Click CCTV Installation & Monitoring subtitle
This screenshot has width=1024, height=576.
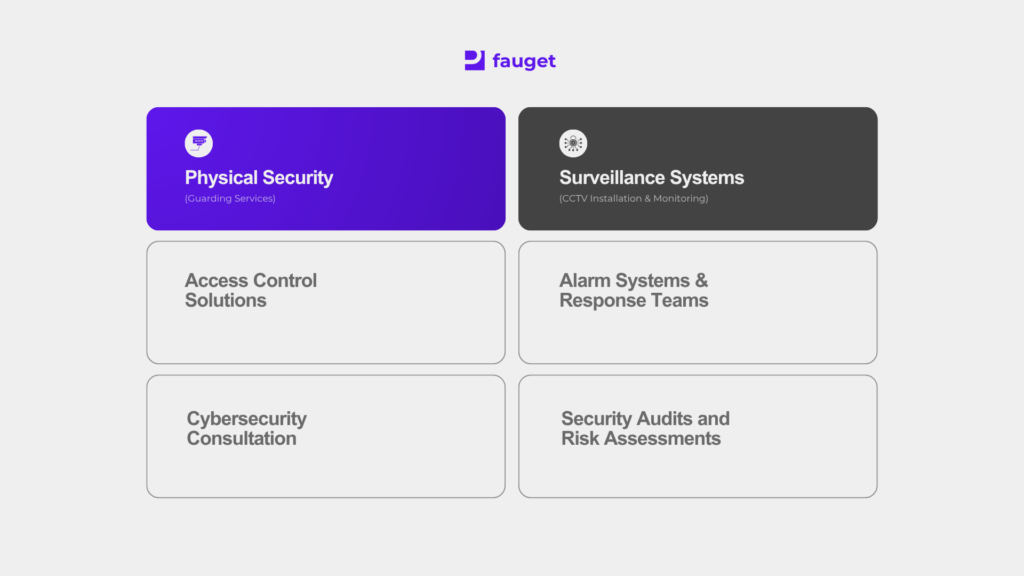point(633,199)
